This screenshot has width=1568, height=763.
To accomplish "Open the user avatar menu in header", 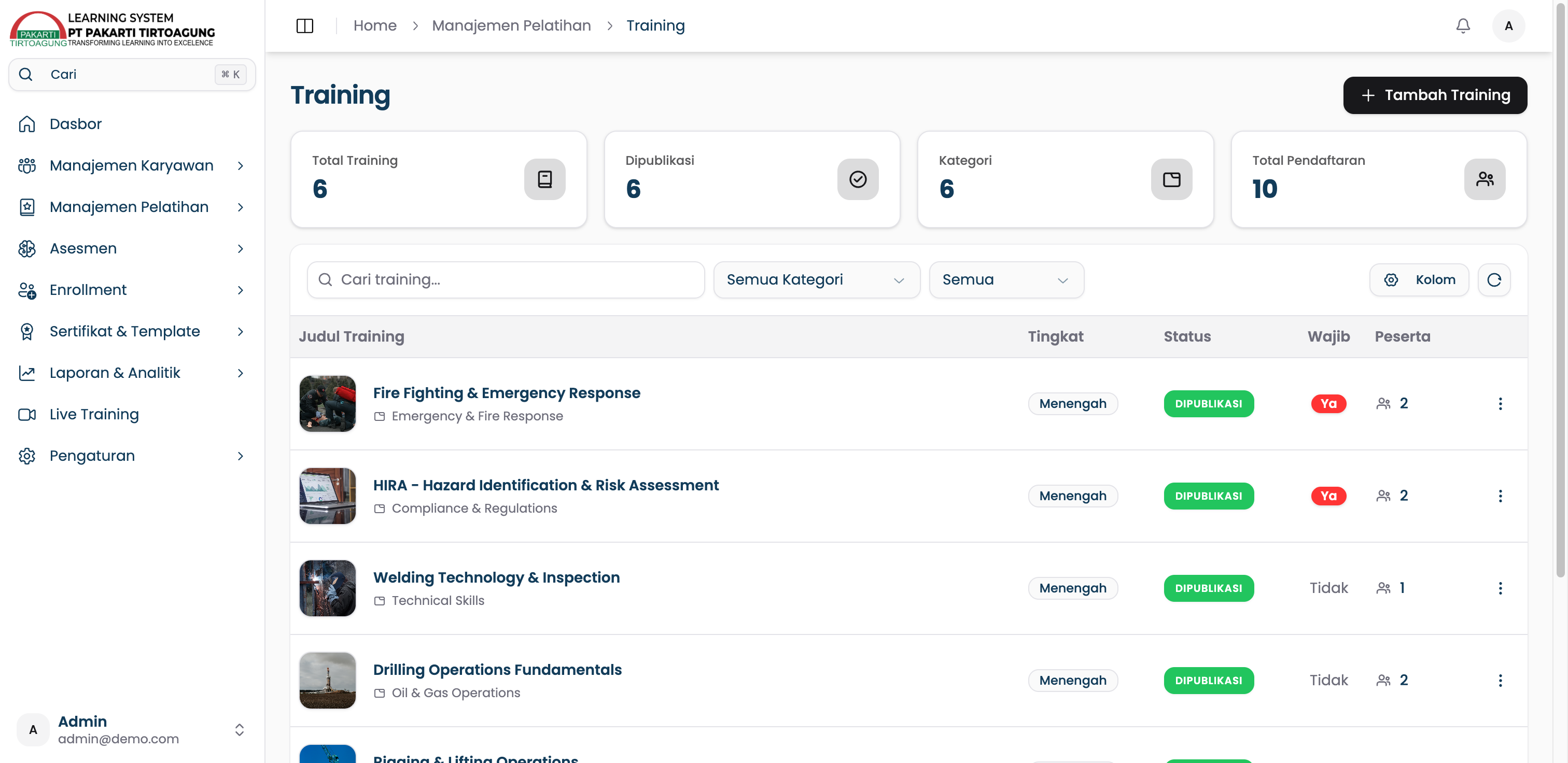I will [1508, 25].
